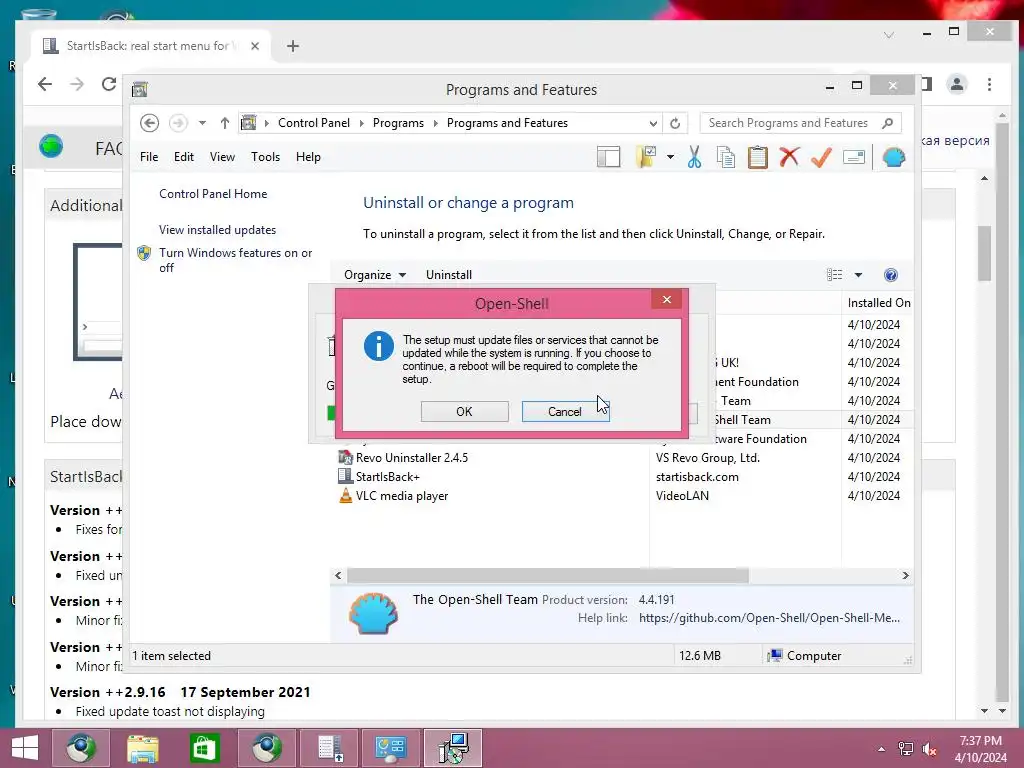Open a new browser tab

pyautogui.click(x=293, y=46)
